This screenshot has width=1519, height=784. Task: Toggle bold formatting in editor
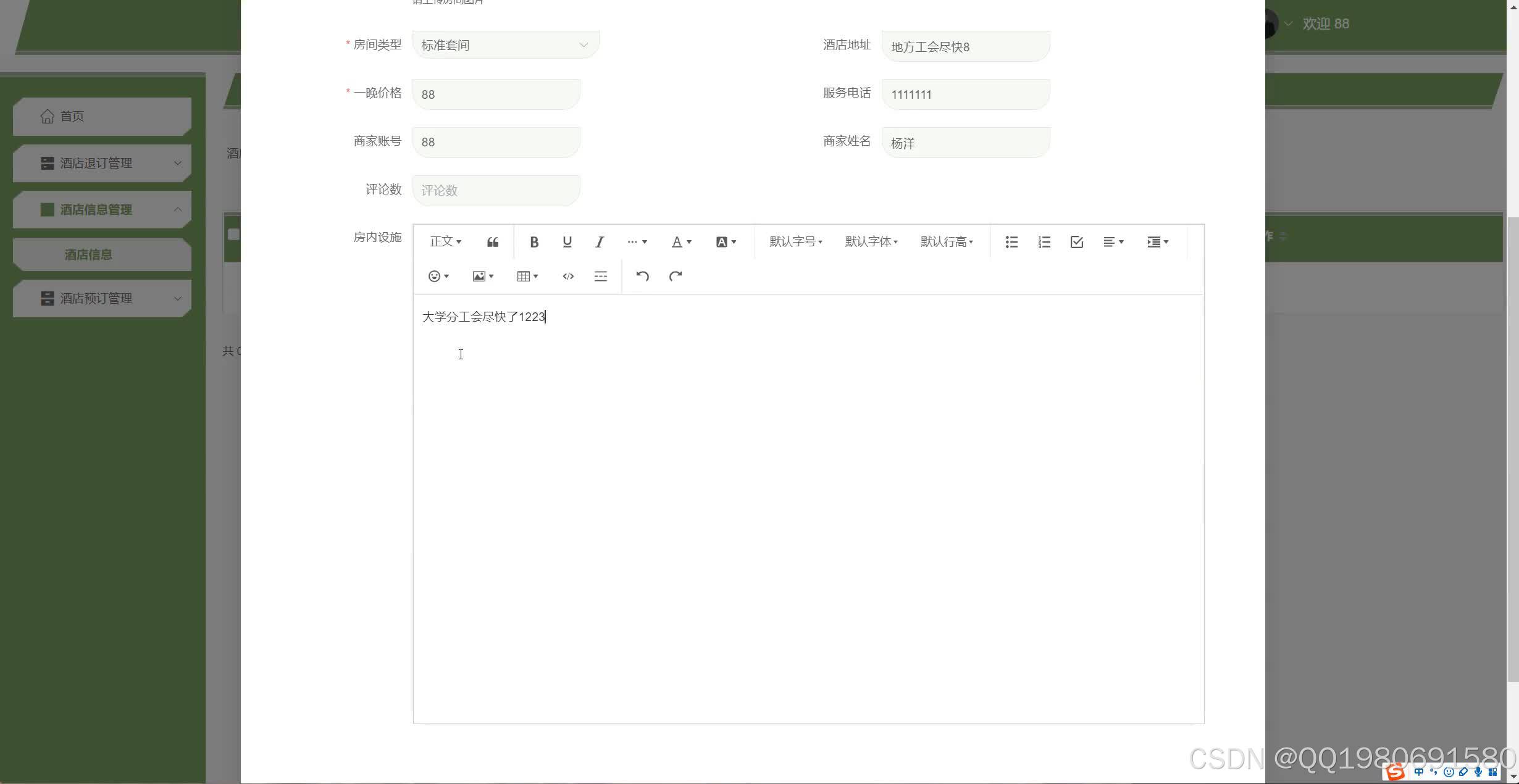534,242
